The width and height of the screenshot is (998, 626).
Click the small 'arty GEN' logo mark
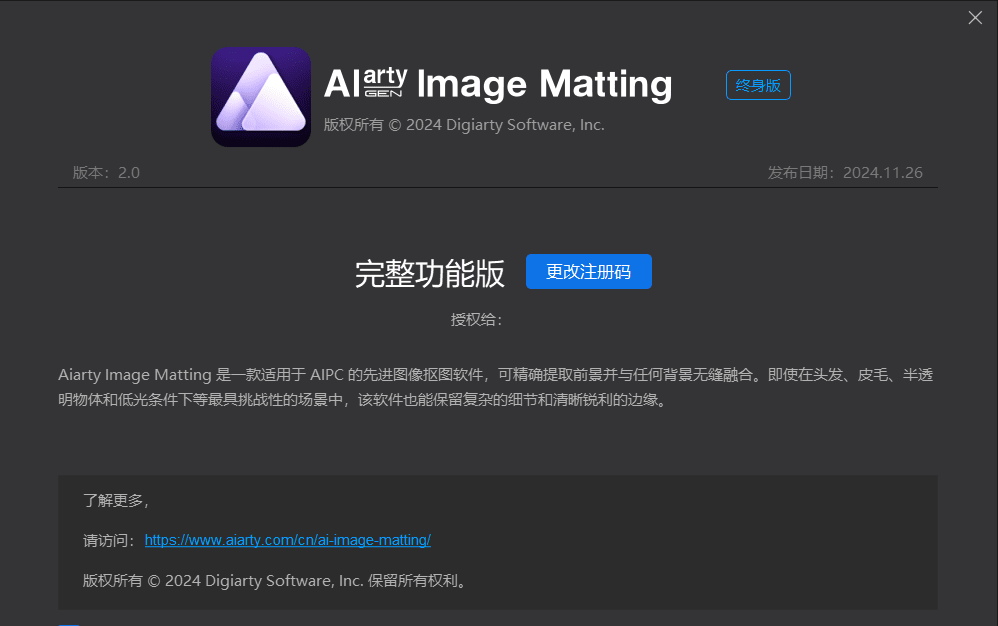tap(386, 83)
